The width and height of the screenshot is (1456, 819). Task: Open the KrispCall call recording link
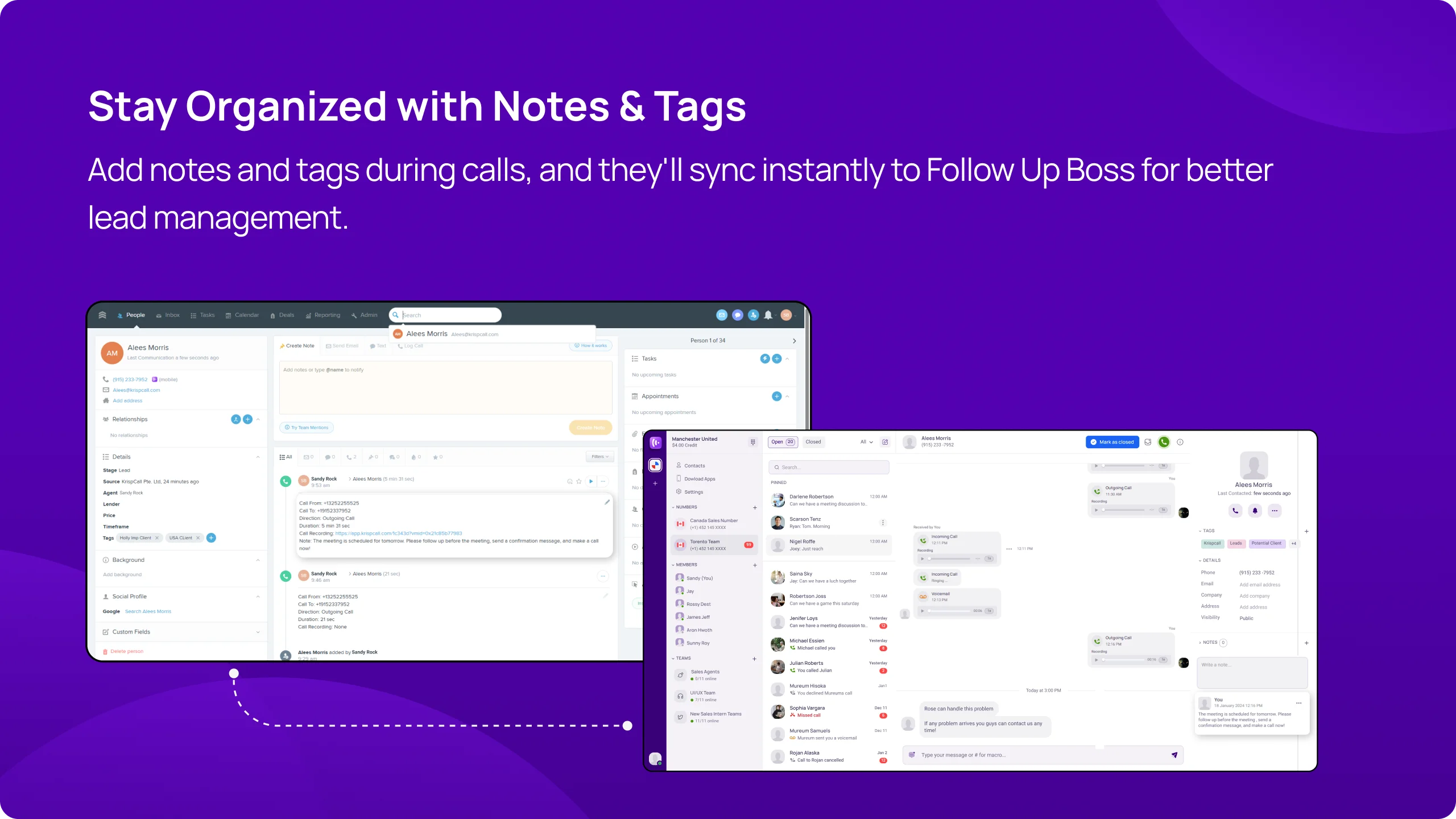click(x=399, y=533)
